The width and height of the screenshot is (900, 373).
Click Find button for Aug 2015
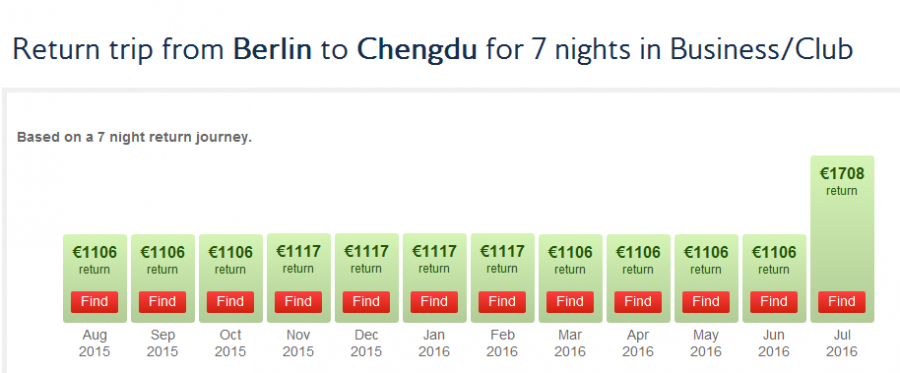[x=94, y=302]
